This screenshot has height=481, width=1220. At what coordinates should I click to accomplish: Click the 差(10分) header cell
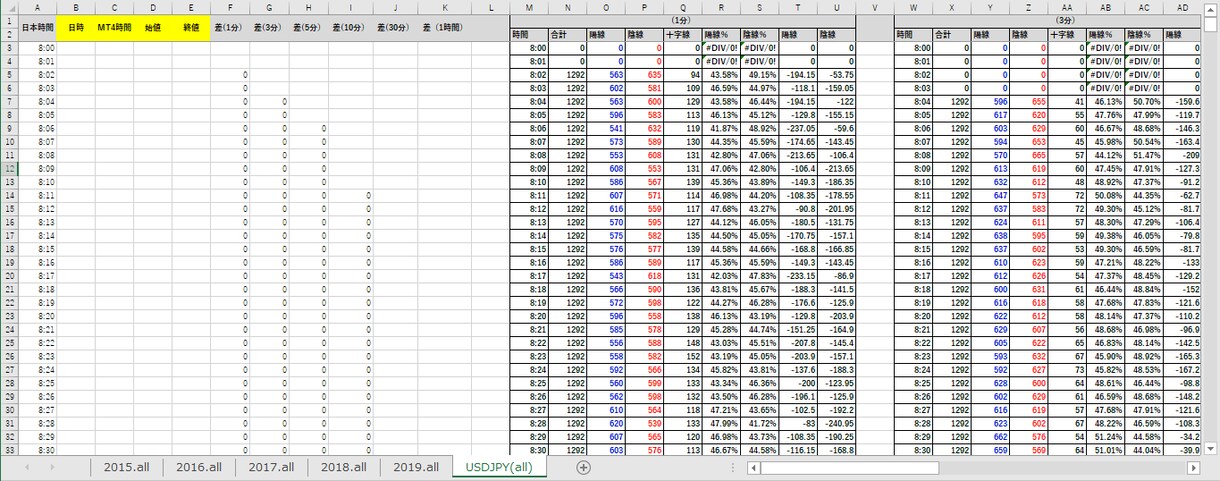[x=349, y=28]
